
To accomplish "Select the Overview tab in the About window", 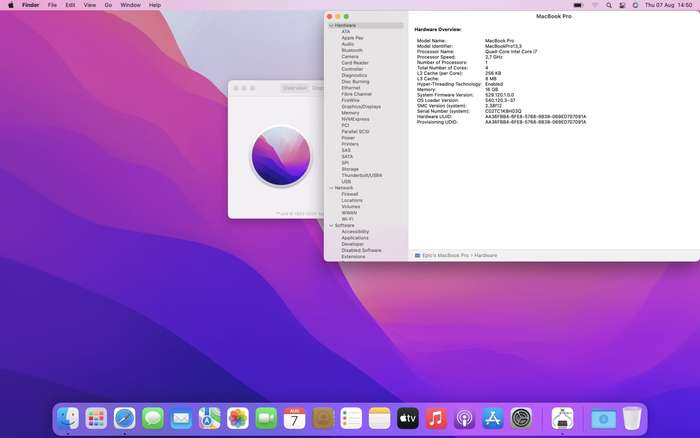I will (295, 88).
